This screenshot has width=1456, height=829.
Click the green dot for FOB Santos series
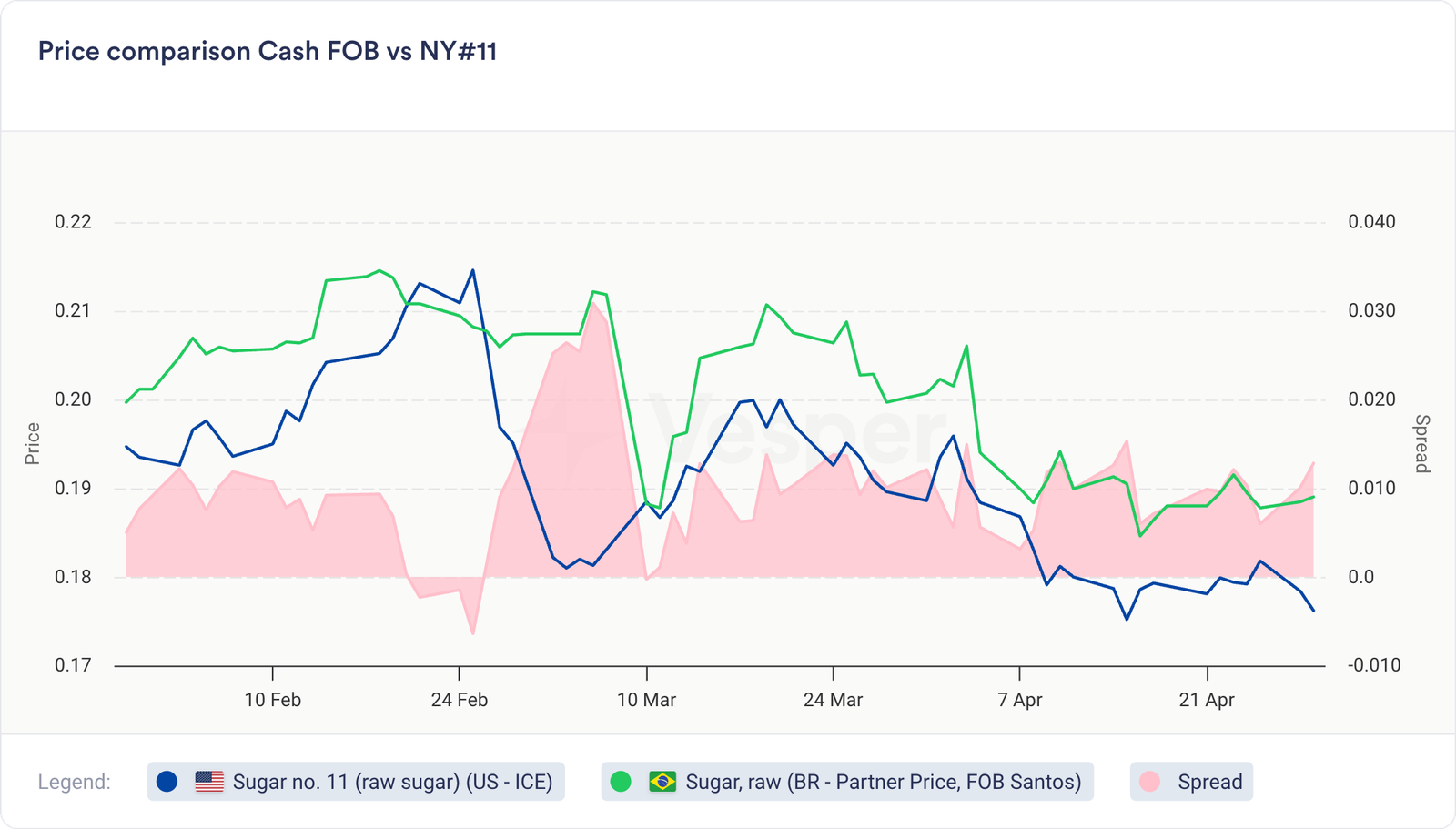(621, 782)
